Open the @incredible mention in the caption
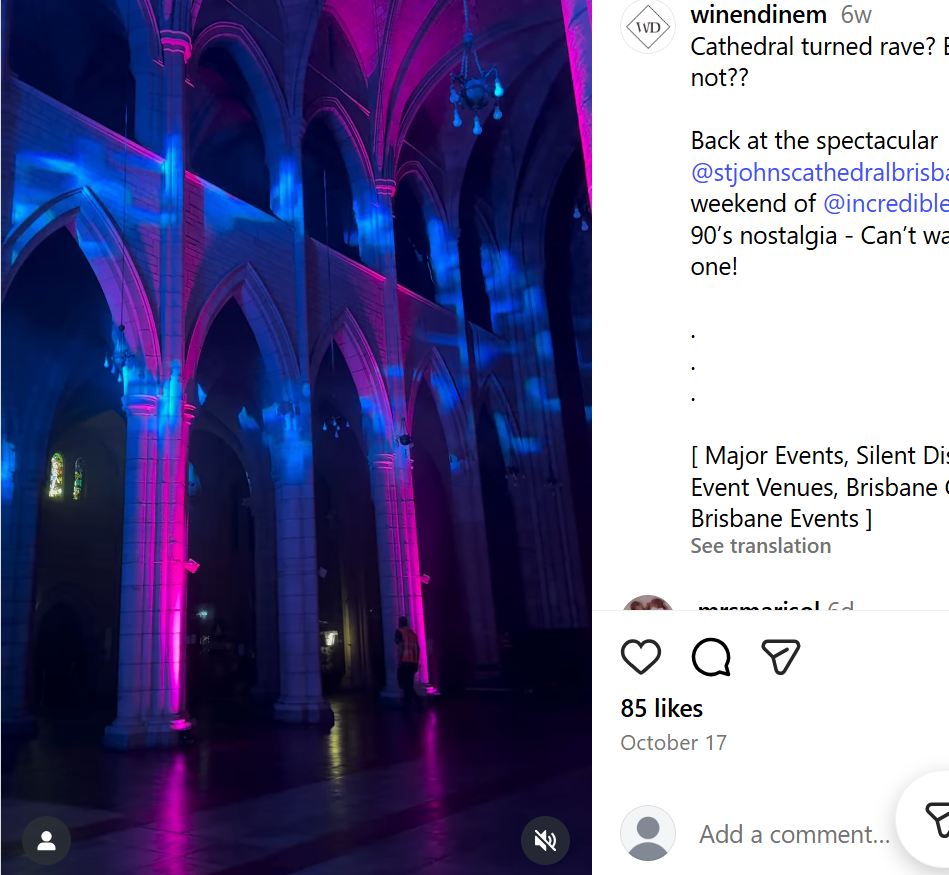The height and width of the screenshot is (875, 949). tap(885, 203)
